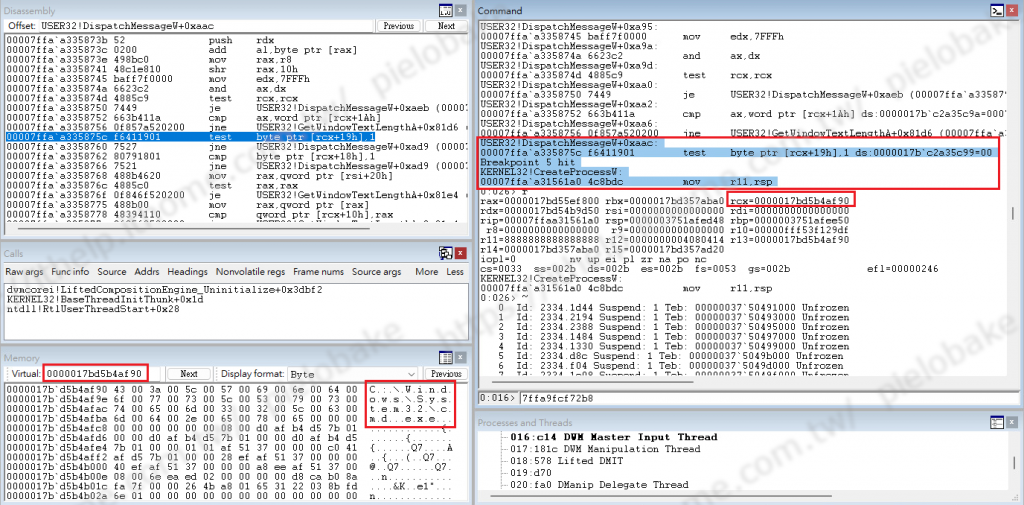Toggle Frame nums in Calls toolbar
The image size is (1024, 505).
(x=318, y=272)
